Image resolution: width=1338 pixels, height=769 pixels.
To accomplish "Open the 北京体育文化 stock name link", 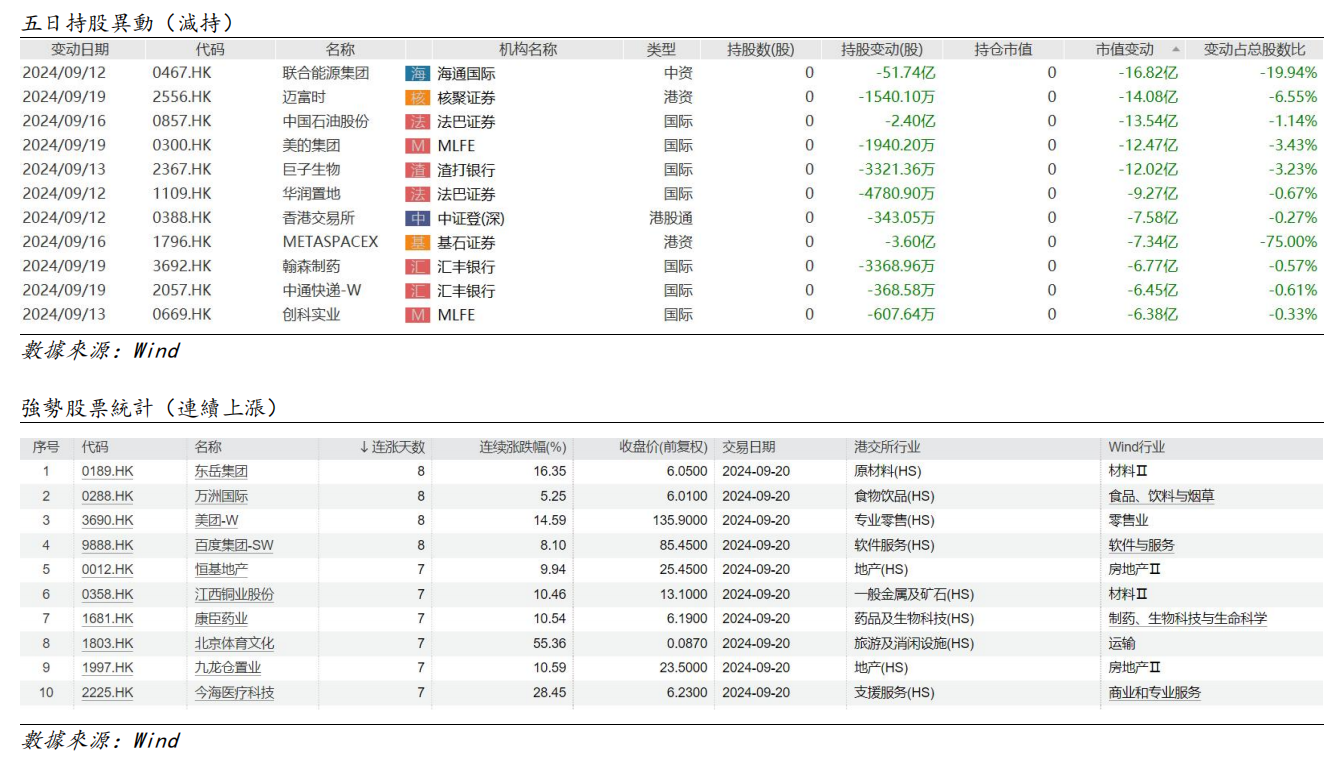I will pyautogui.click(x=234, y=643).
